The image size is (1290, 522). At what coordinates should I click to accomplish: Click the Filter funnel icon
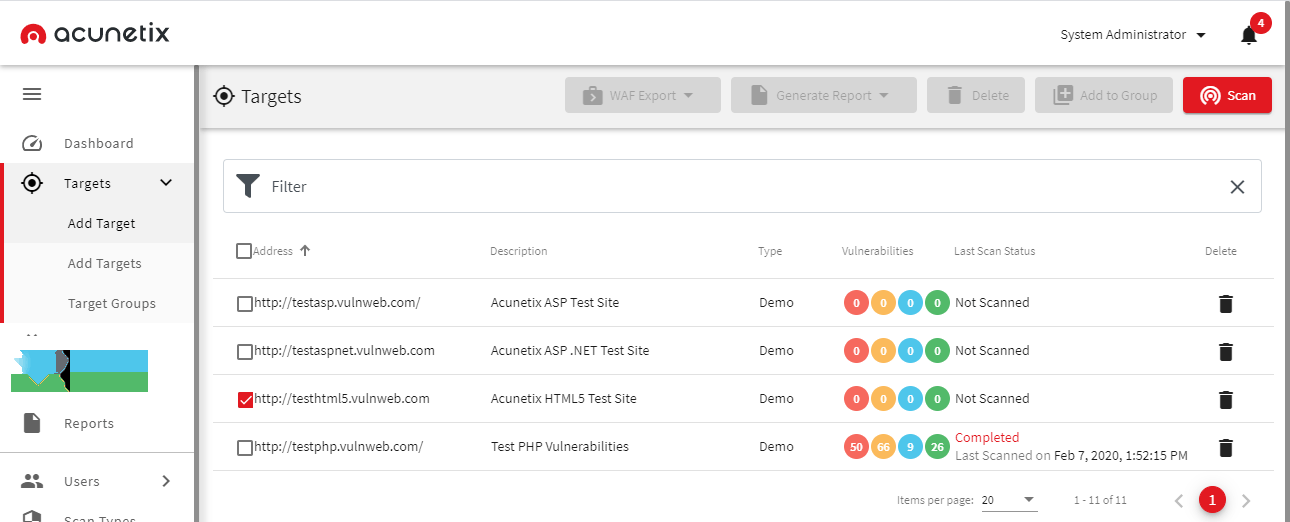tap(248, 186)
